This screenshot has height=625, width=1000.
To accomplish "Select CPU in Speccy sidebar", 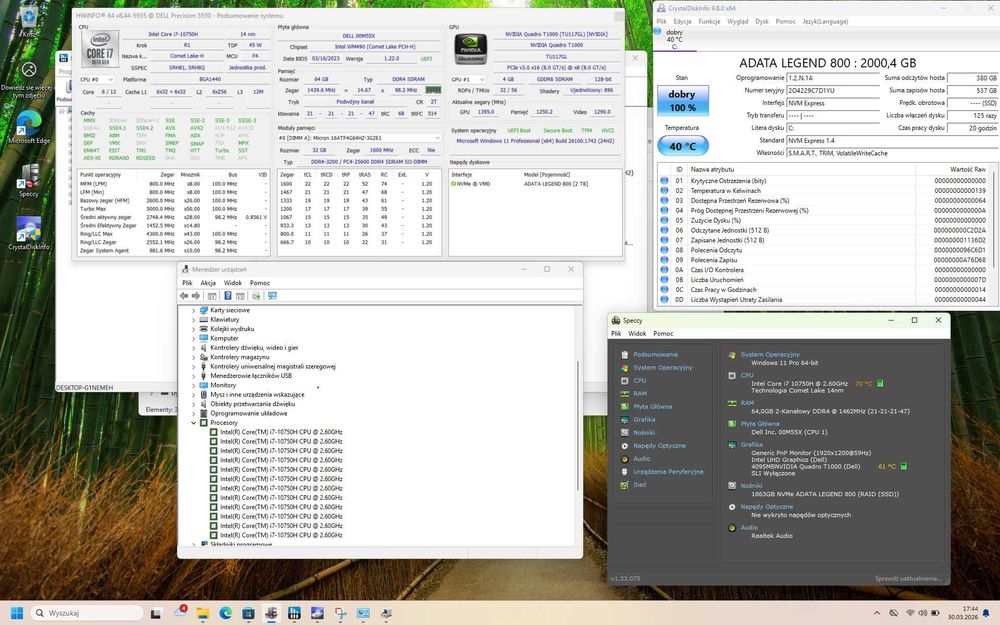I will coord(640,381).
